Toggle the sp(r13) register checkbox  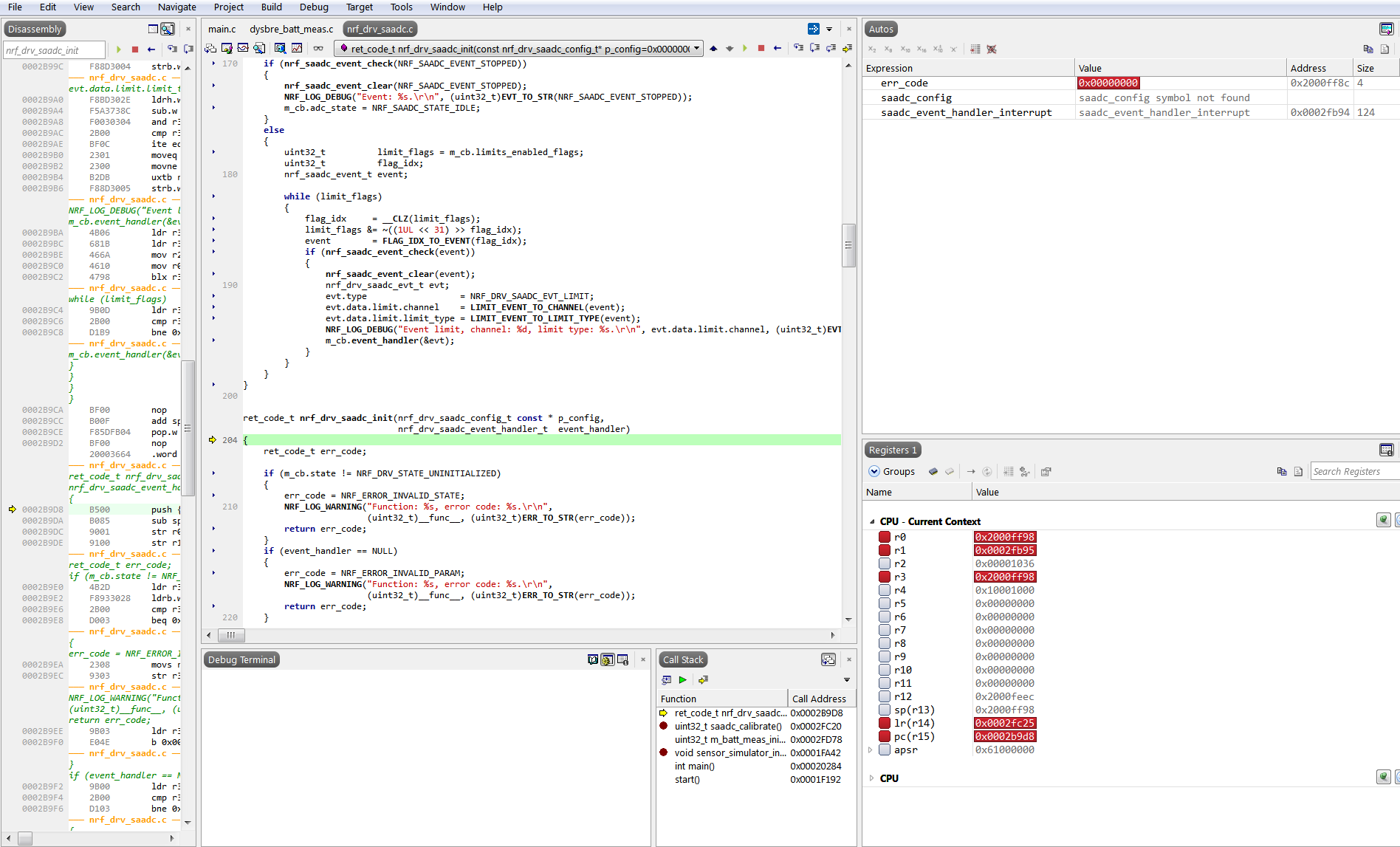tap(885, 710)
